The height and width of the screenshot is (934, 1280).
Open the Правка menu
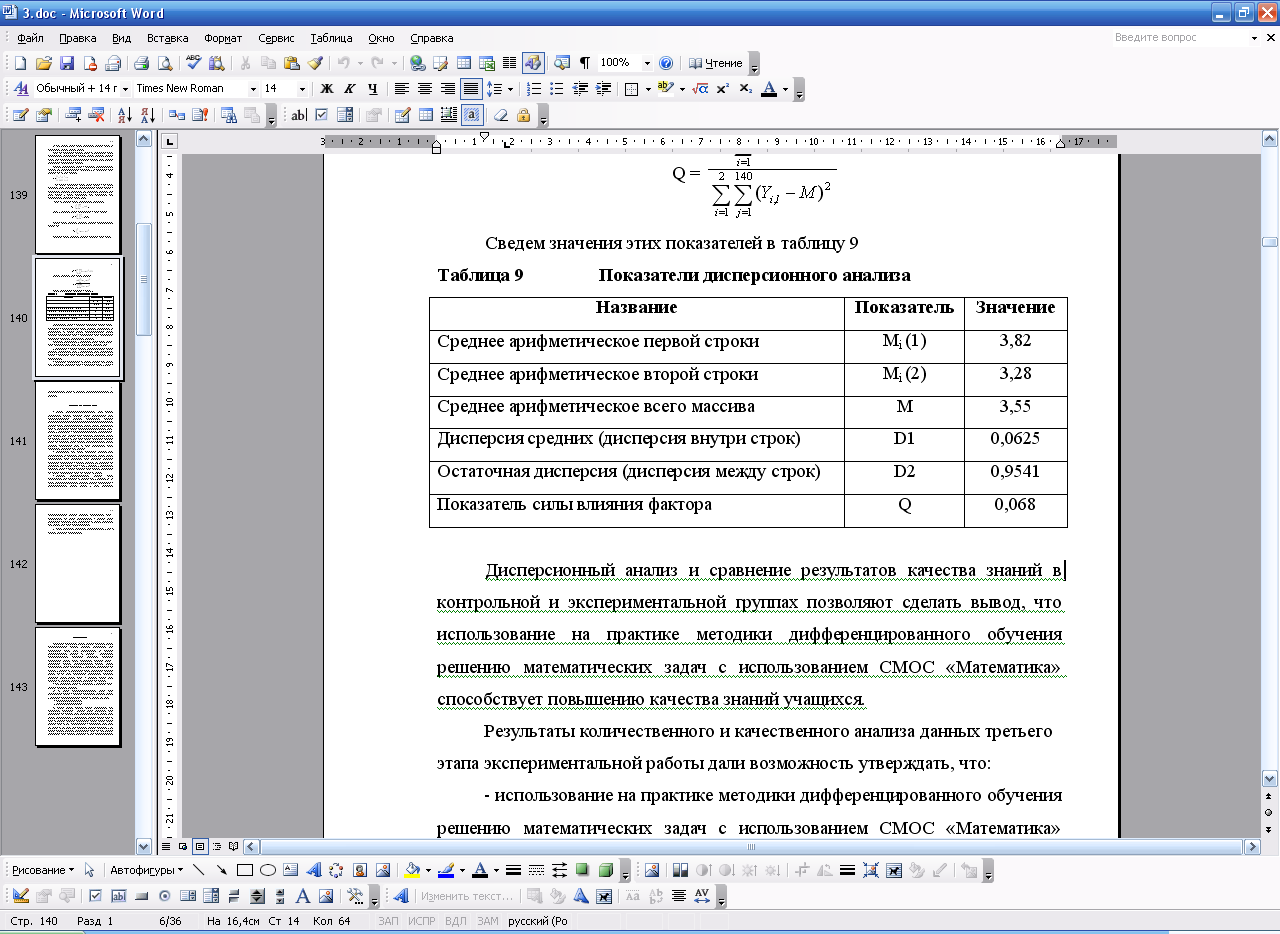point(77,38)
